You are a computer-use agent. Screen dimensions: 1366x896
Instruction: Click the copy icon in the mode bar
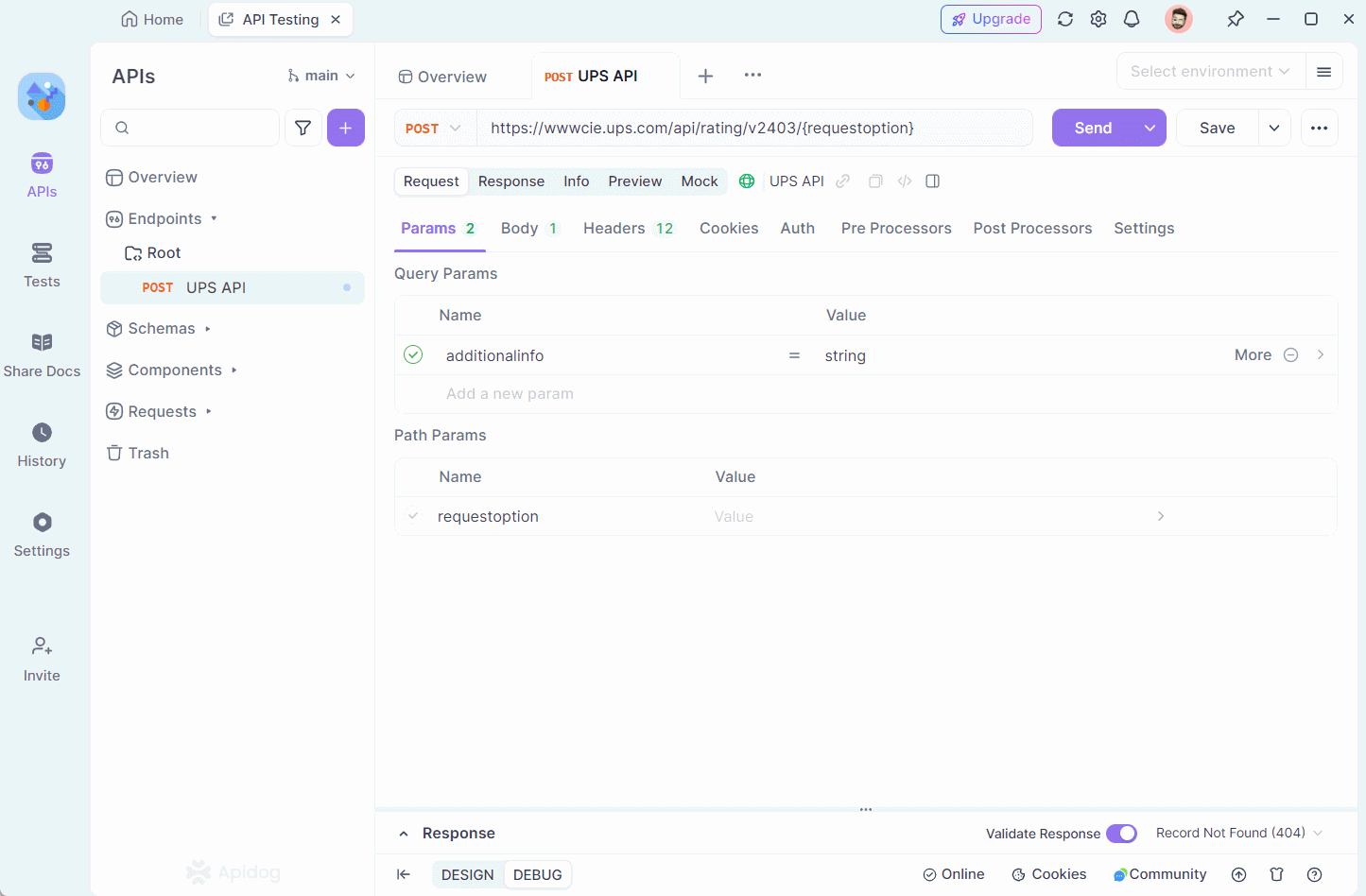[x=875, y=181]
